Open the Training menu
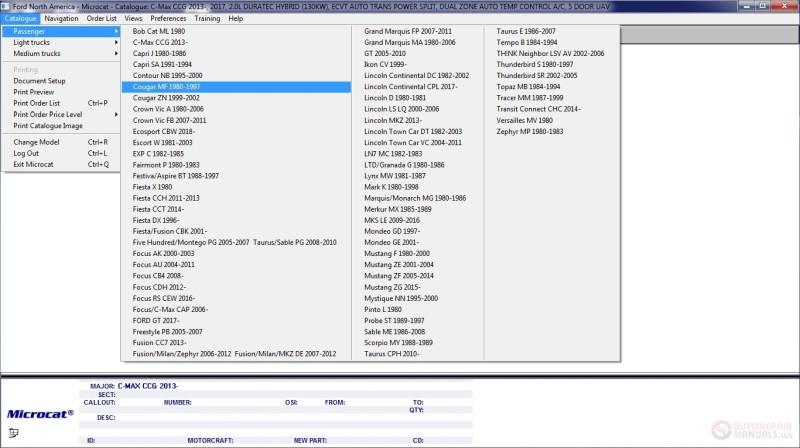The height and width of the screenshot is (448, 800). [x=207, y=18]
